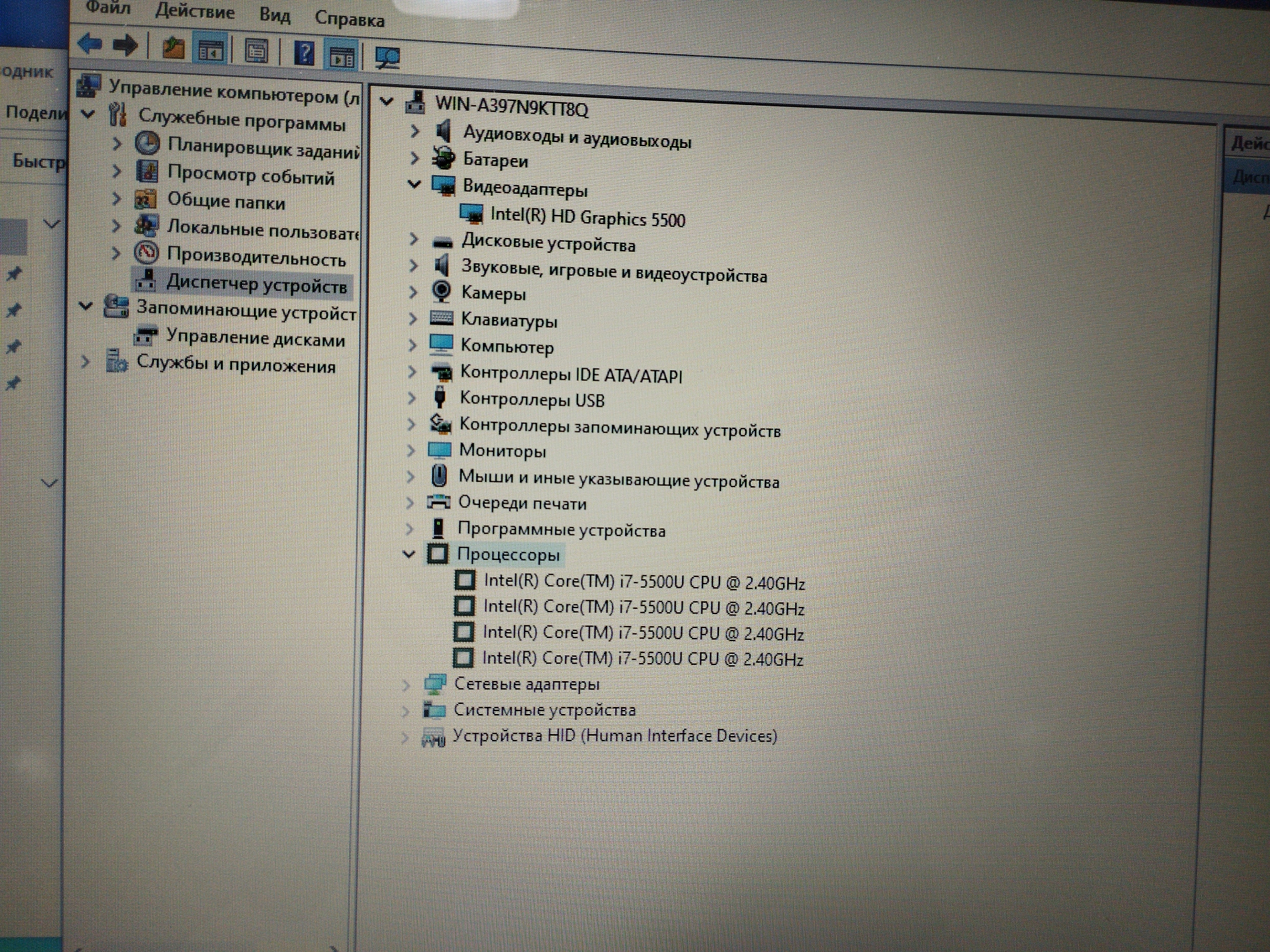
Task: Click the Up one level folder icon
Action: pos(173,48)
